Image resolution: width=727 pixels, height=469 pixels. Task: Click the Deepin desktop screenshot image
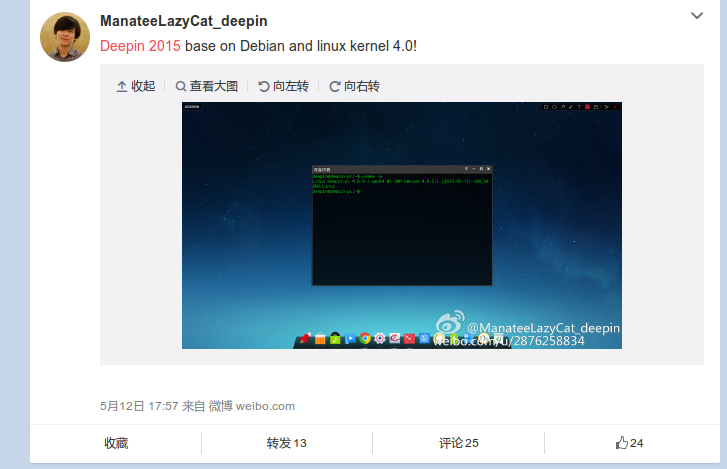tap(402, 225)
